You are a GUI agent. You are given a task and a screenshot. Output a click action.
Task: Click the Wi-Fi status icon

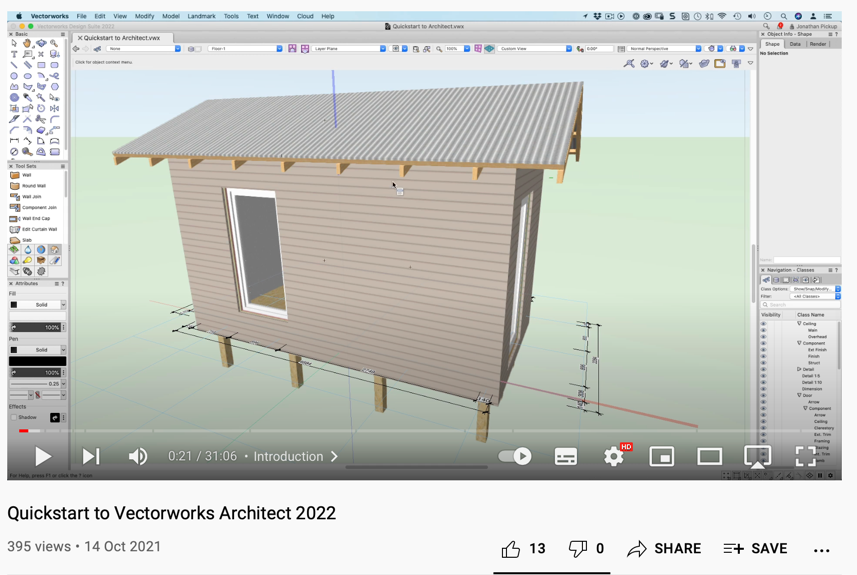(x=722, y=16)
